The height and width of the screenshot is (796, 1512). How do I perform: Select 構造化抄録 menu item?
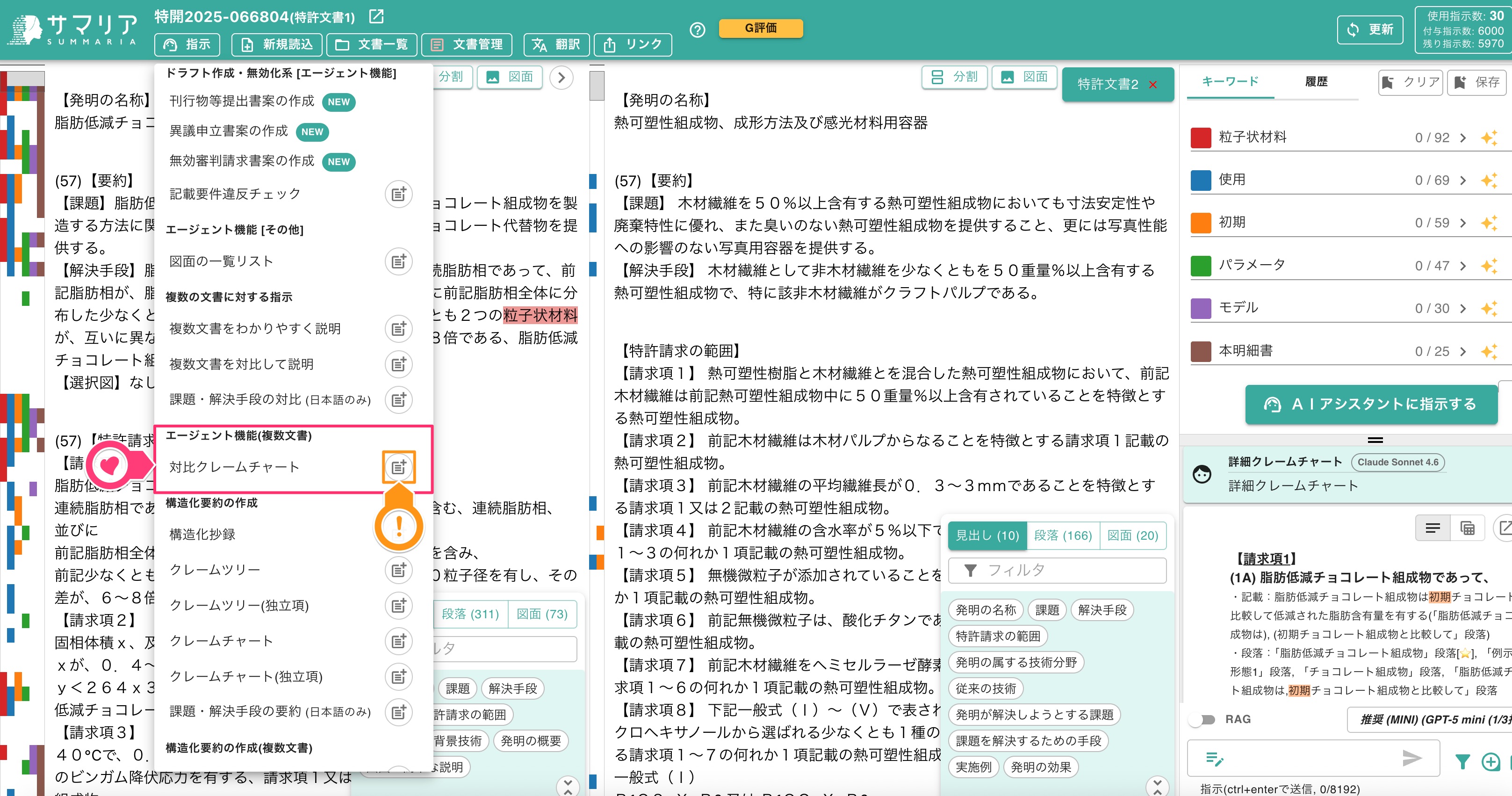202,535
